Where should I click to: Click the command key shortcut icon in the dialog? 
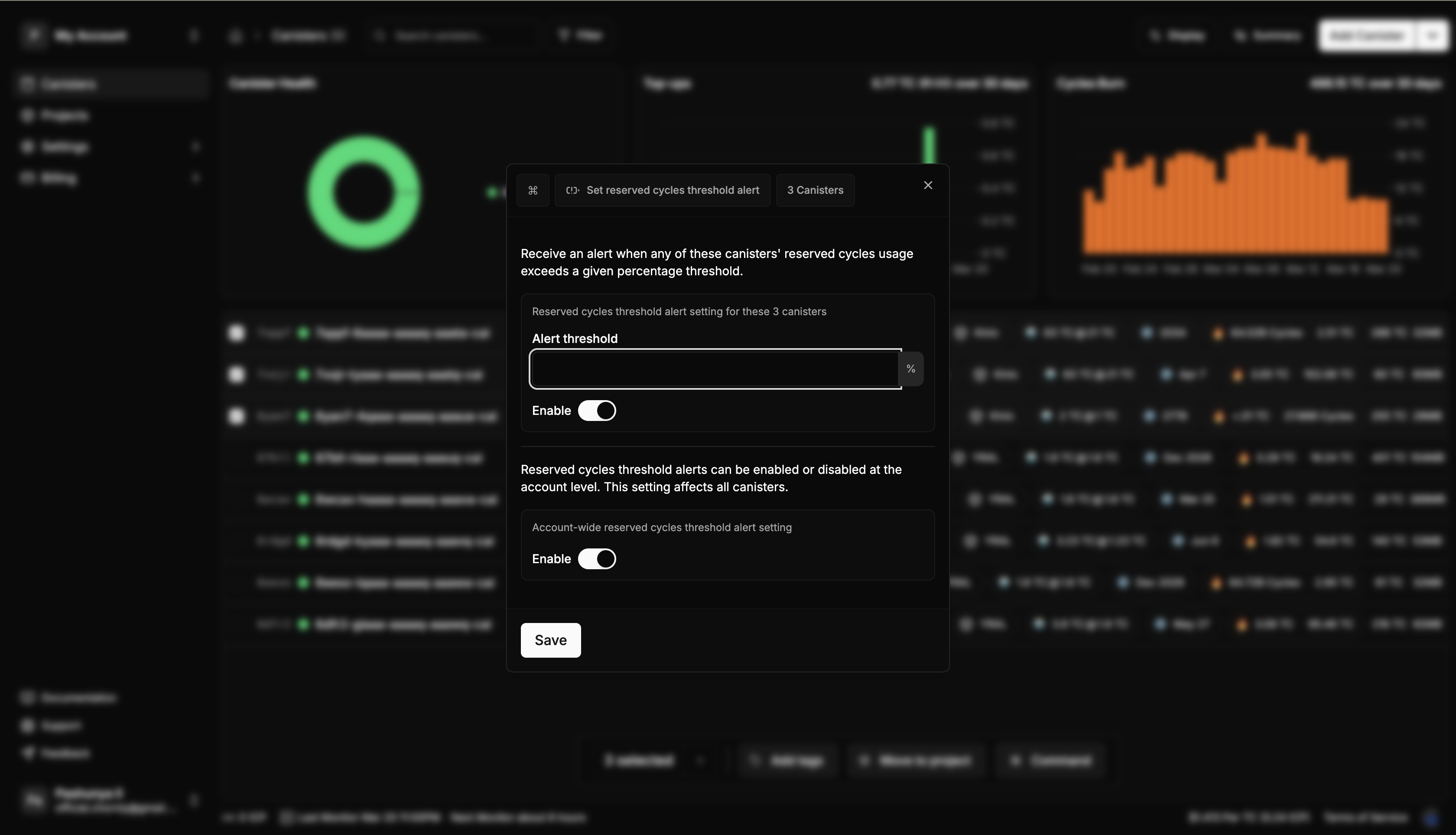pyautogui.click(x=532, y=190)
